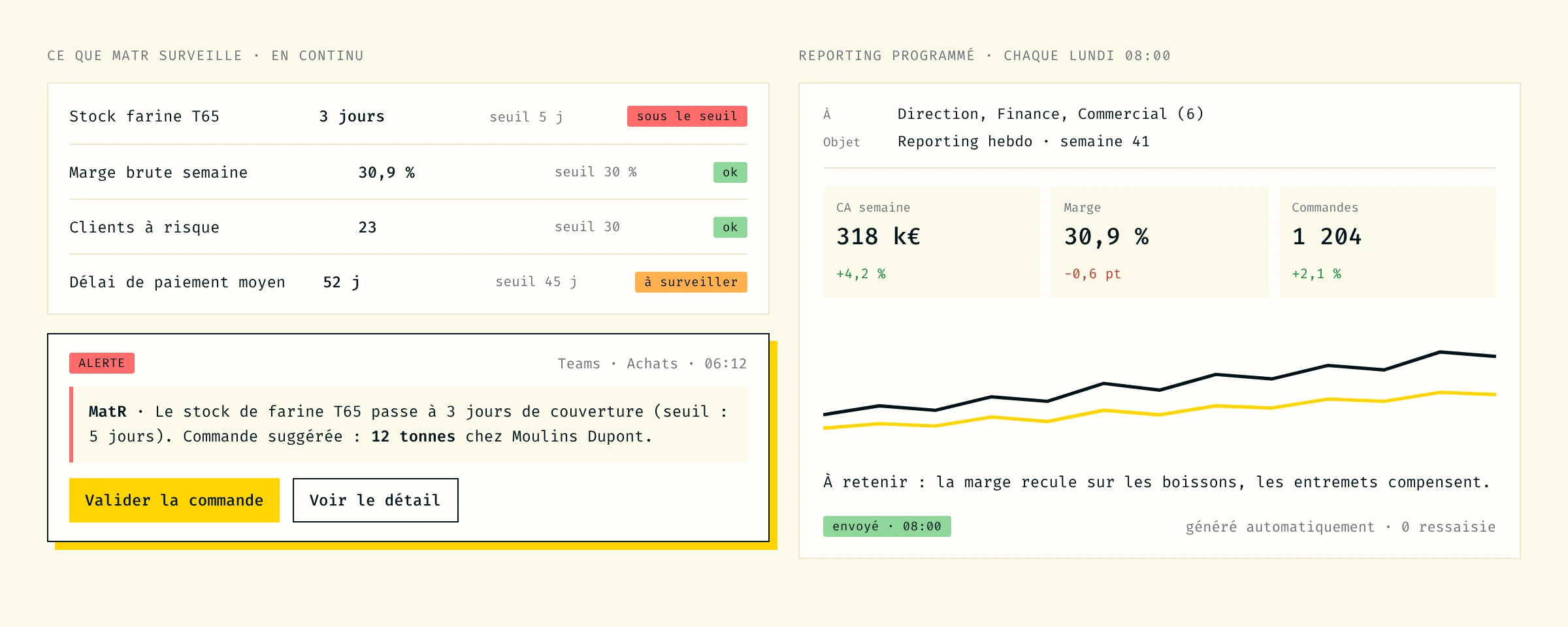Select the Stock farine T65 row label
Screen dimensions: 1568x627
pyautogui.click(x=144, y=116)
